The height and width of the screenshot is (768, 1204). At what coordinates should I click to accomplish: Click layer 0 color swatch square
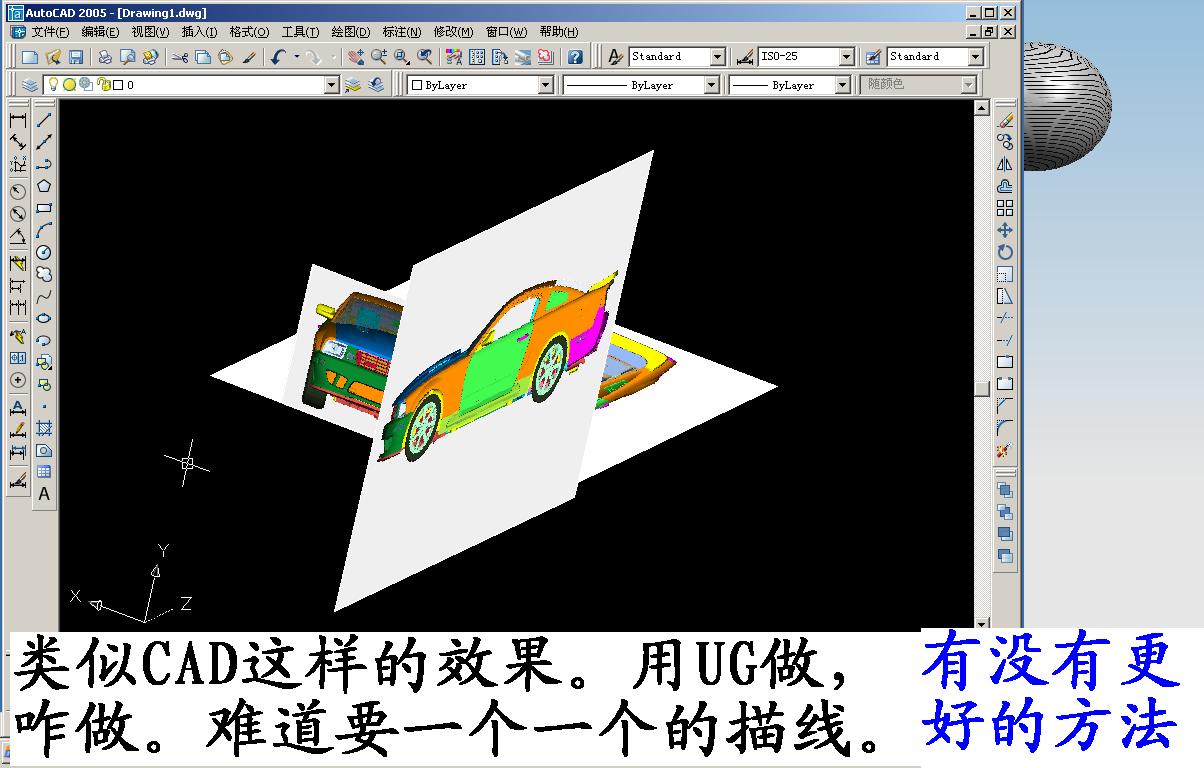tap(118, 85)
